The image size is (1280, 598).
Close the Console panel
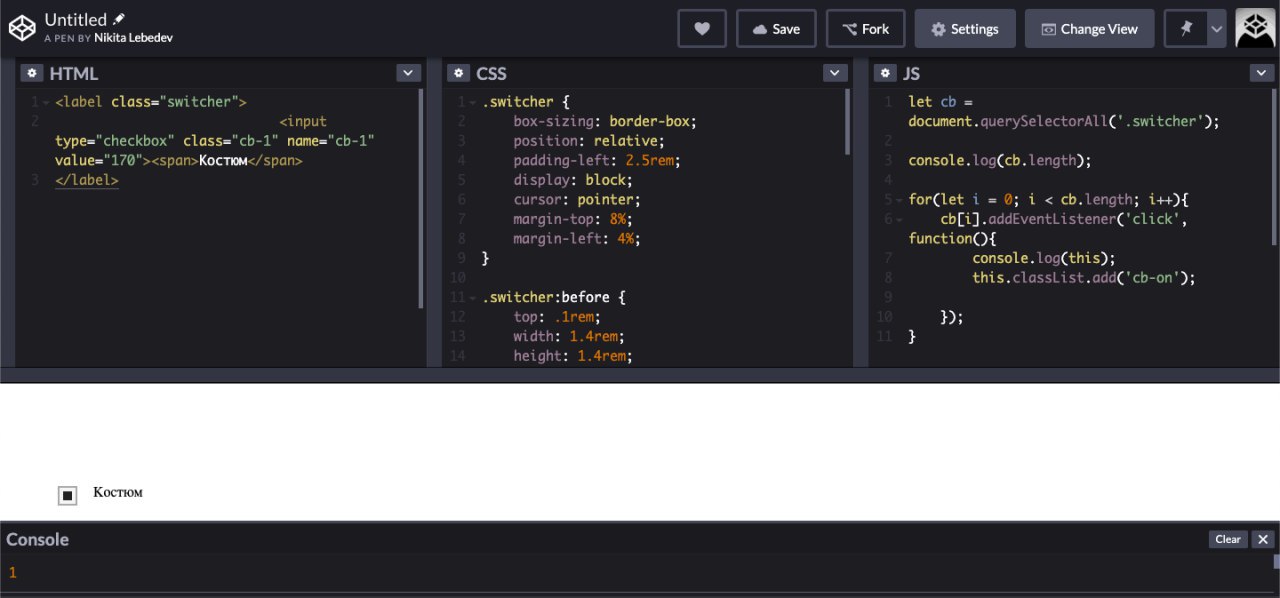1263,539
